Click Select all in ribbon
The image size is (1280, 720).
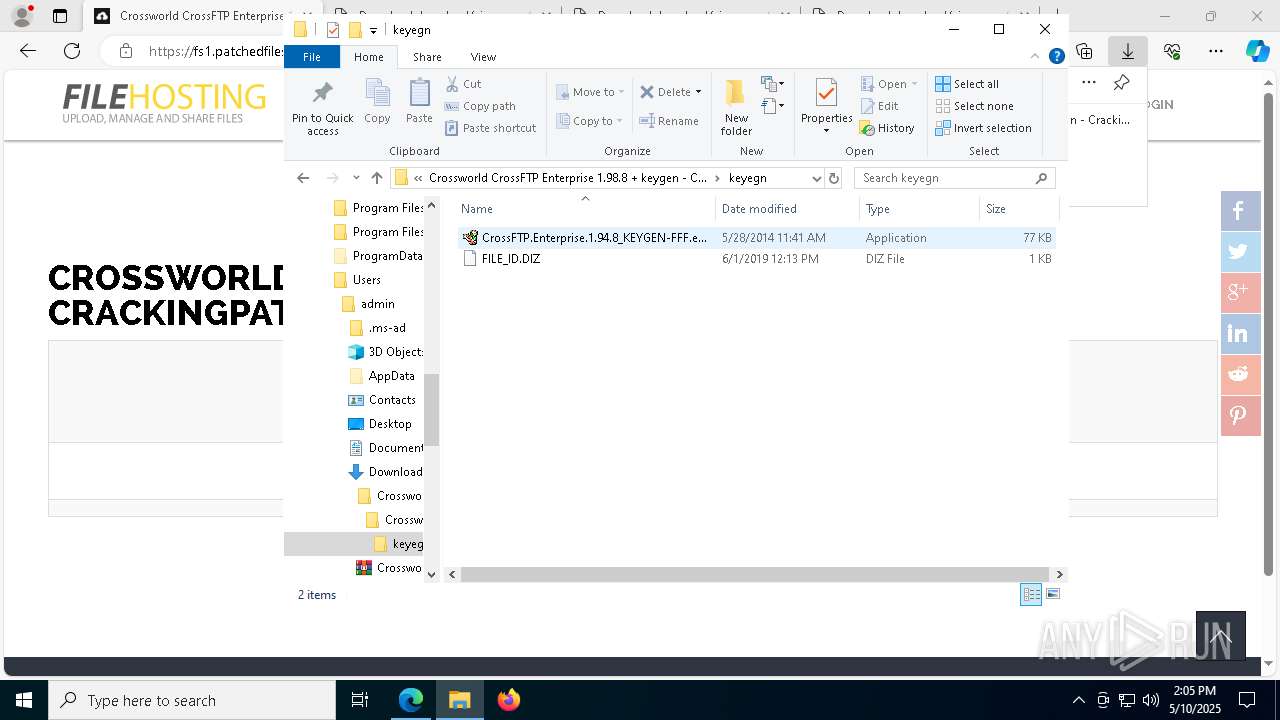[967, 84]
